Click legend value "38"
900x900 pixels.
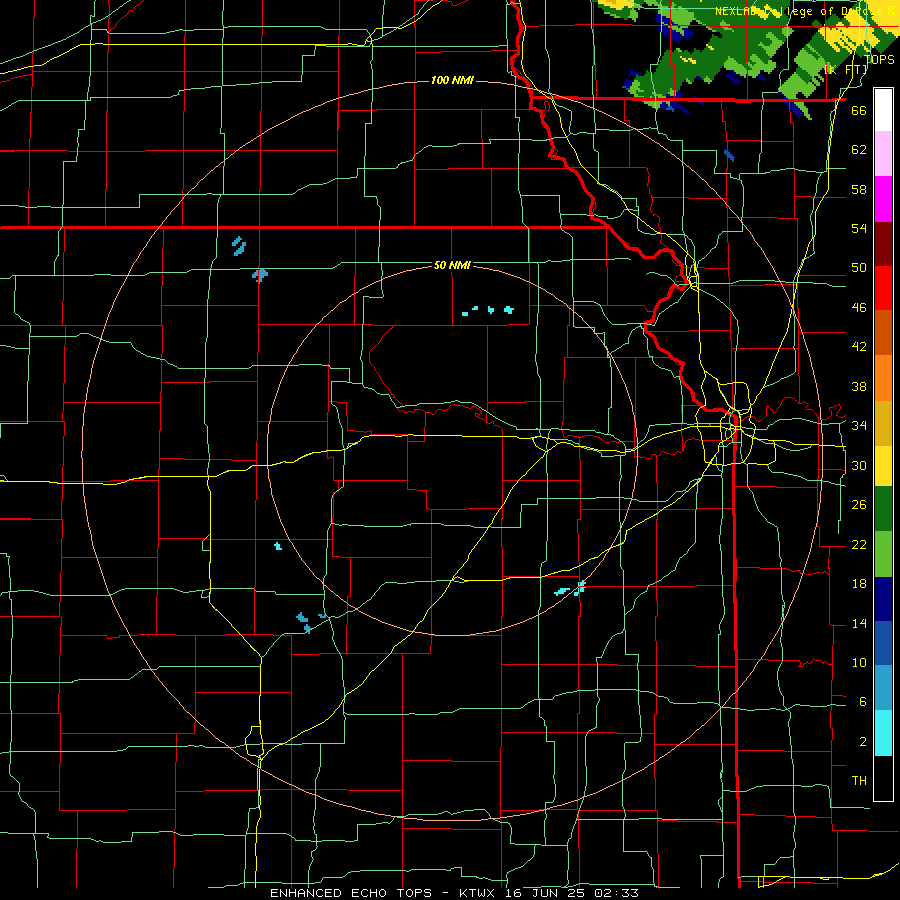coord(859,387)
